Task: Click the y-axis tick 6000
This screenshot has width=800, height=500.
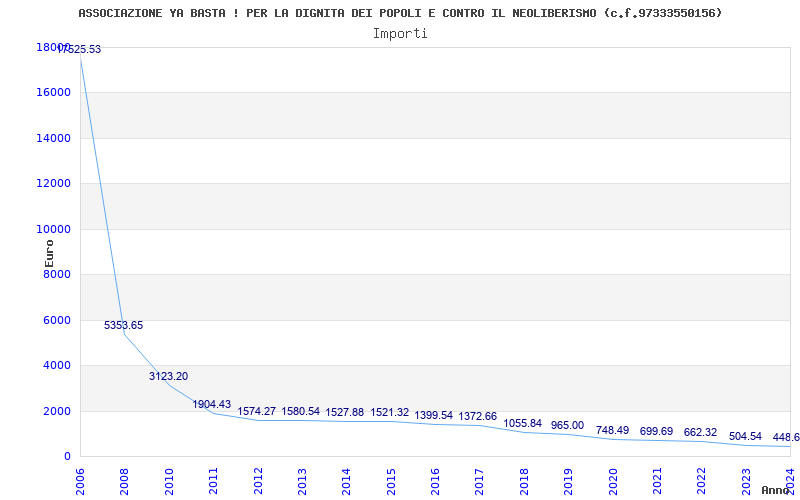Action: (x=57, y=320)
